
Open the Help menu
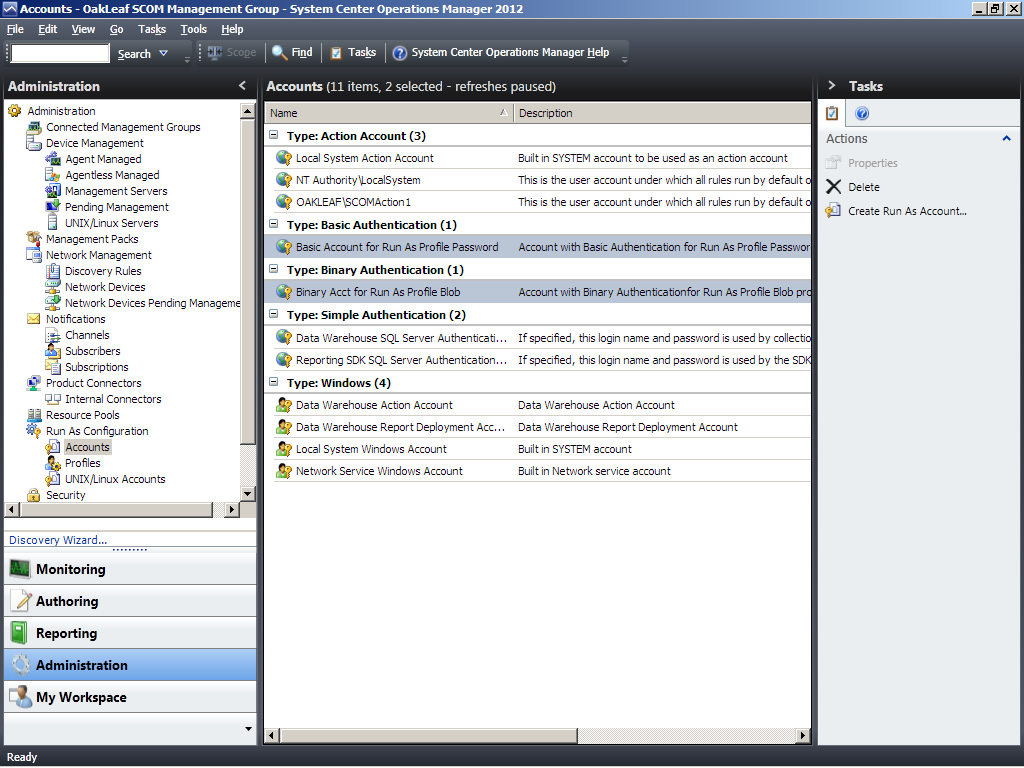click(232, 29)
